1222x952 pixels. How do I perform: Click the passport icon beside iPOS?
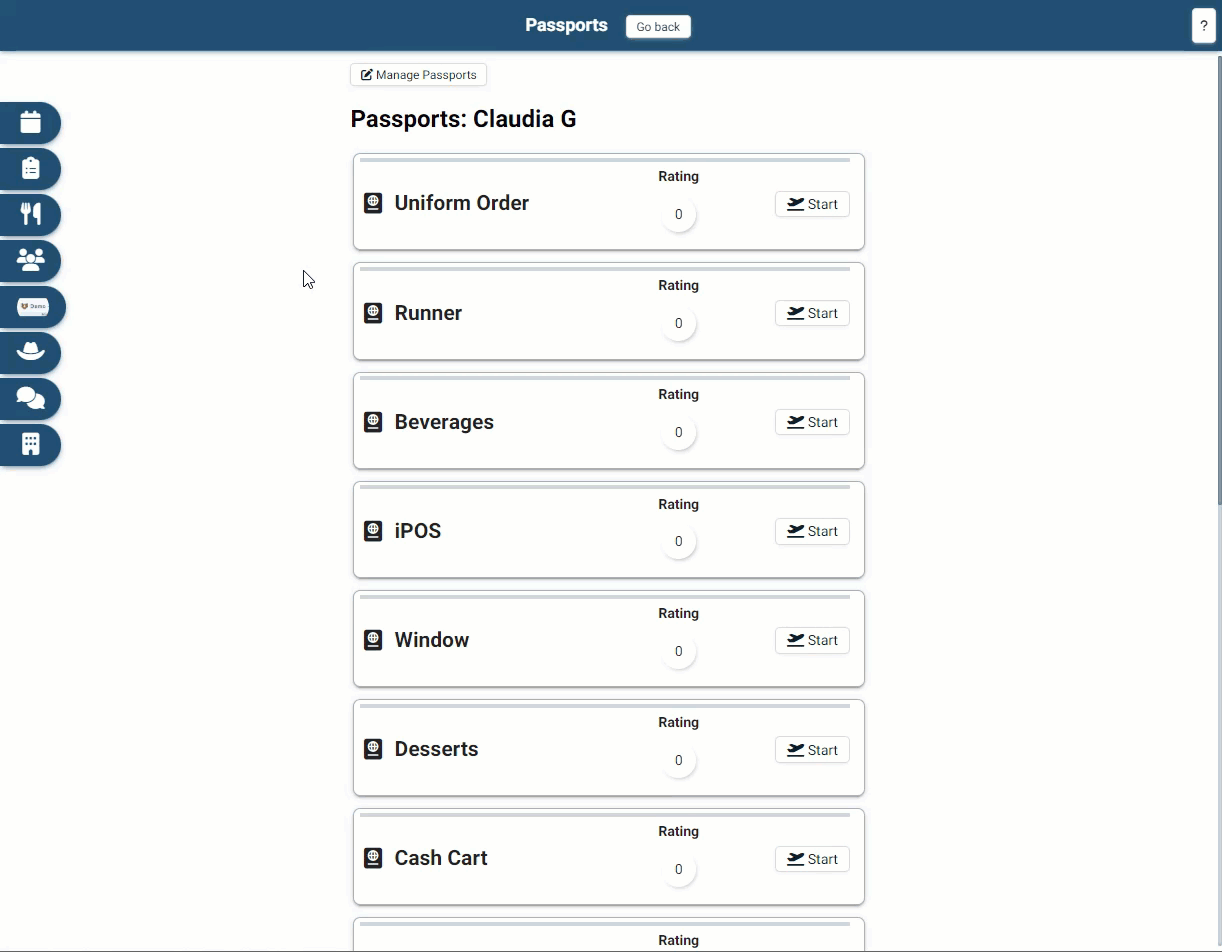[373, 531]
